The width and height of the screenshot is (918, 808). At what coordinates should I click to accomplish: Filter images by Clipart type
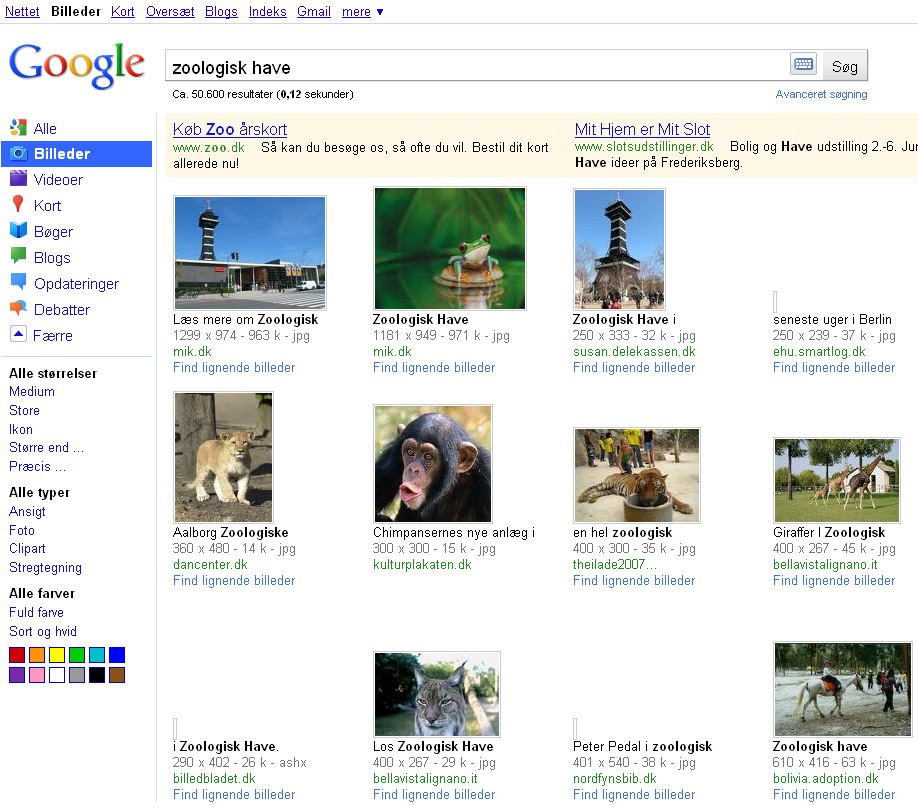click(x=27, y=549)
